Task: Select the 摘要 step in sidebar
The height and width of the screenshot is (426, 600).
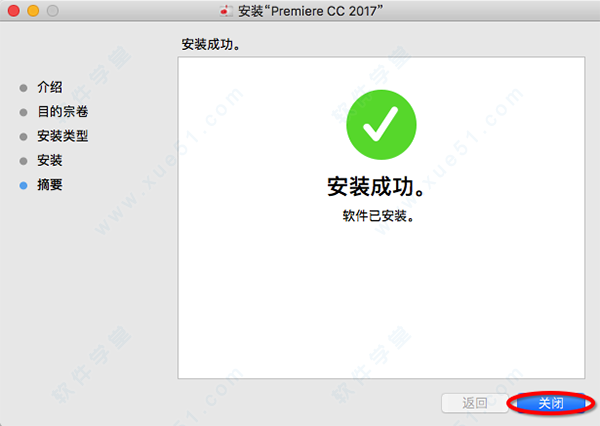Action: (50, 185)
